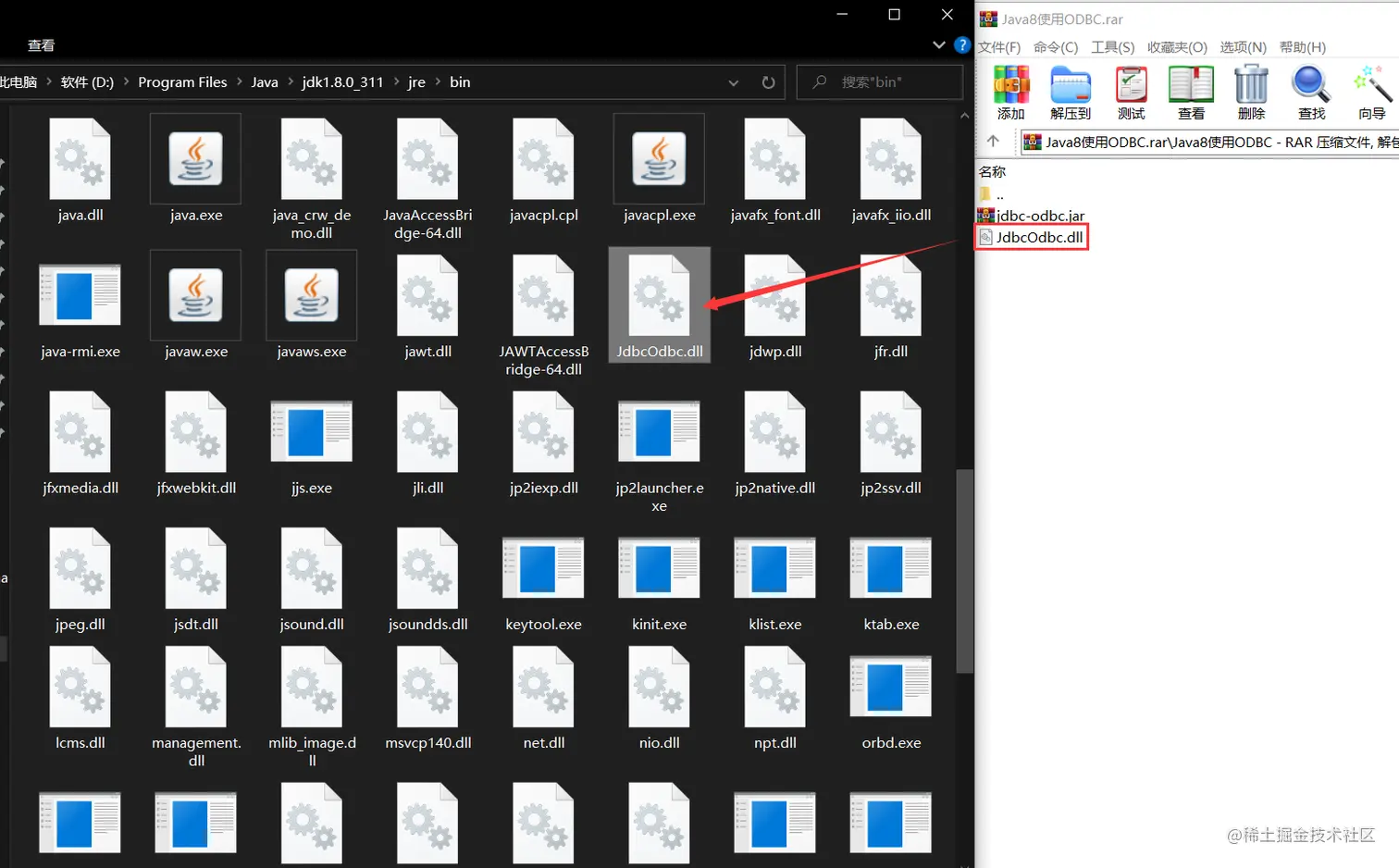Select the nio.dll file

659,699
